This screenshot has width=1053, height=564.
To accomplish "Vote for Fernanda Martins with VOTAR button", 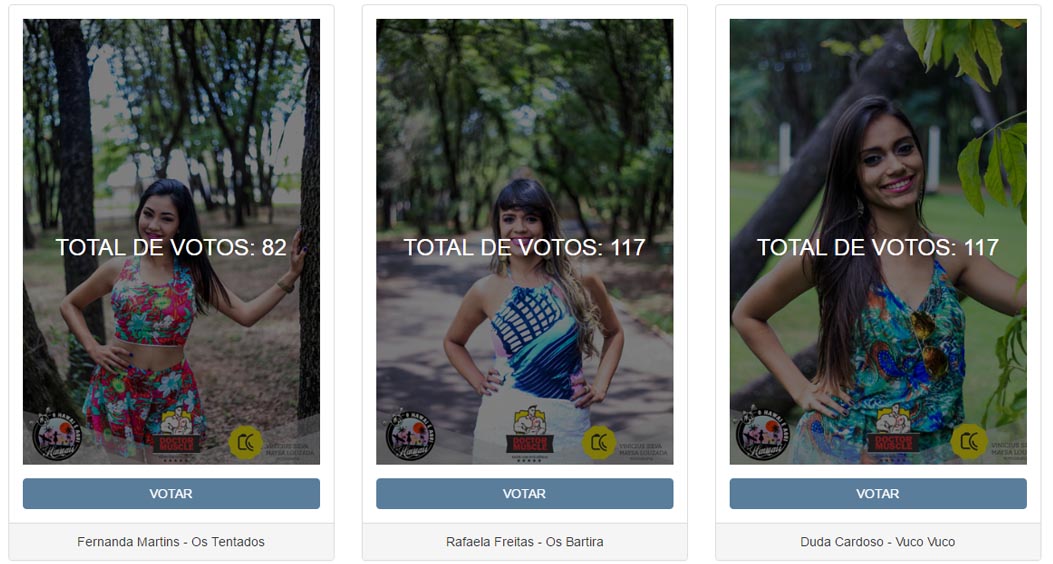I will pos(171,494).
